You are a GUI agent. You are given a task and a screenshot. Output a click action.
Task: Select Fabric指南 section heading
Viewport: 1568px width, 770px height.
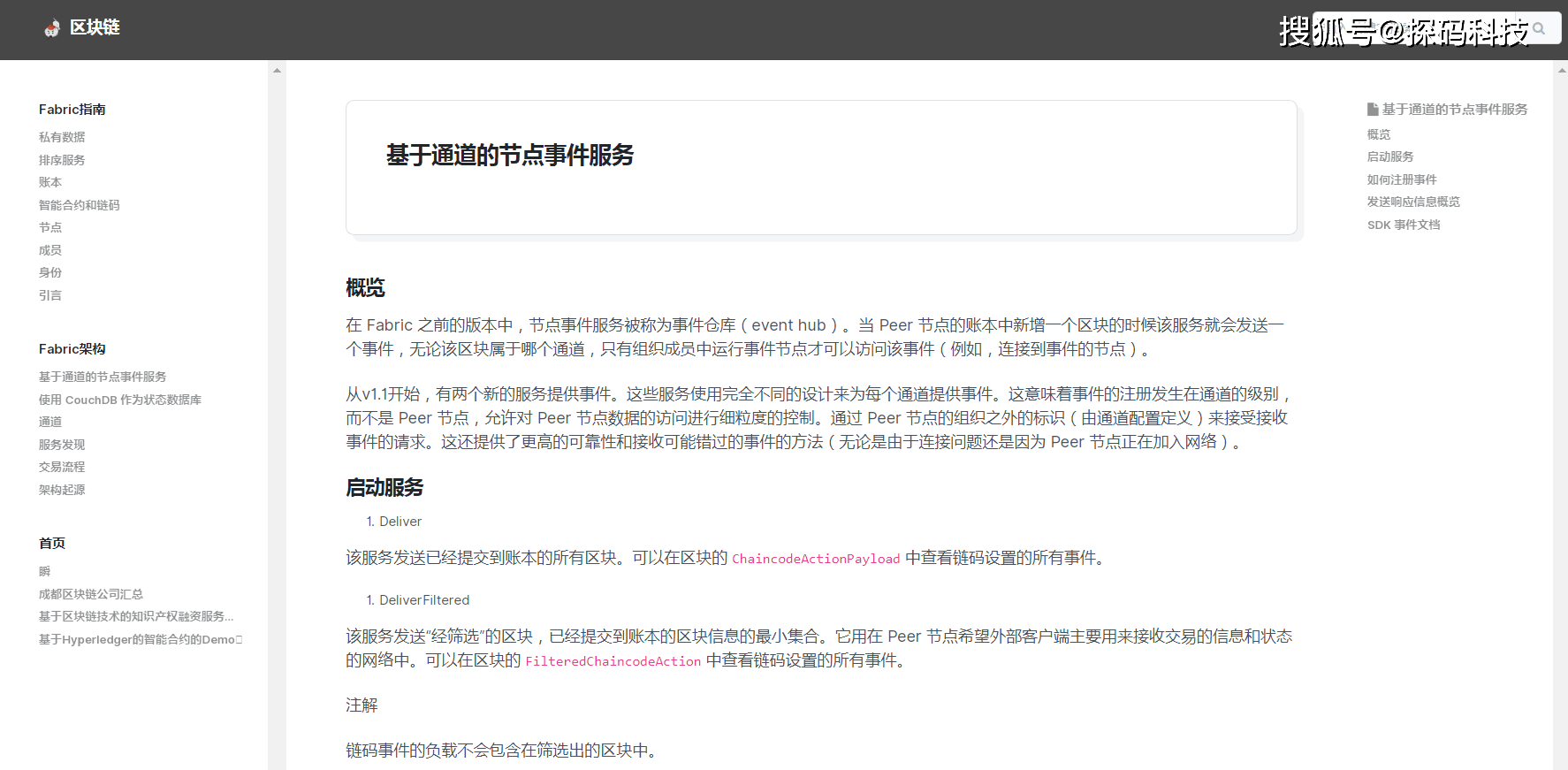point(72,110)
